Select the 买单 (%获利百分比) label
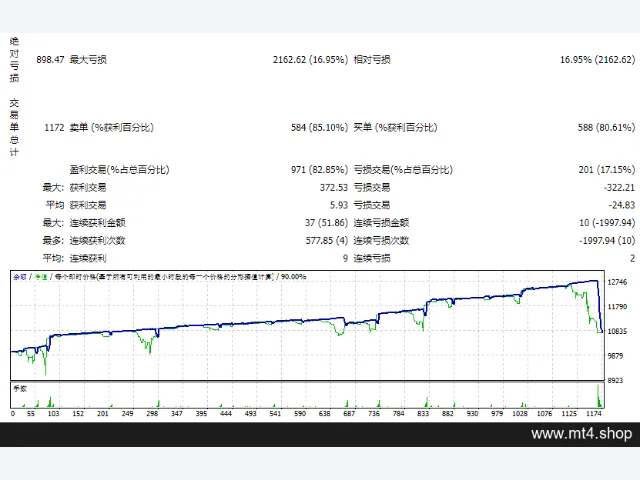640x480 pixels. click(395, 127)
